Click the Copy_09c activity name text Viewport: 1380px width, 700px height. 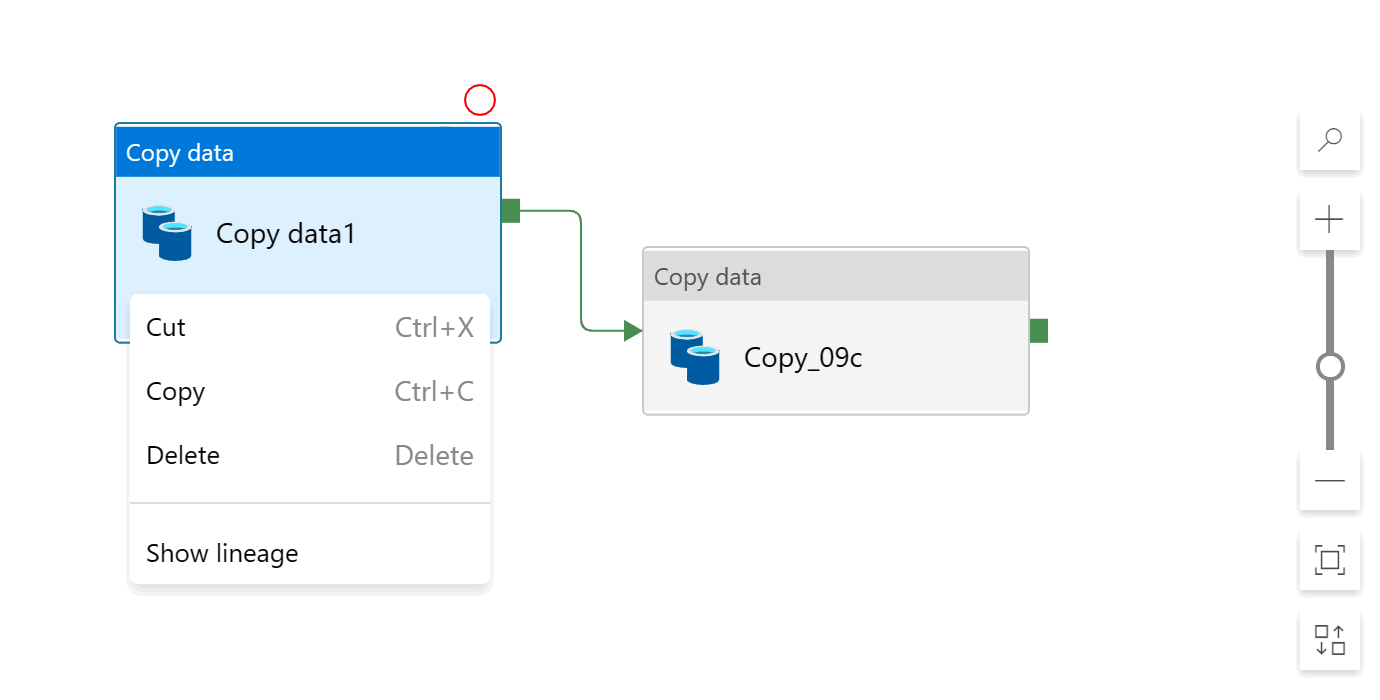(803, 358)
